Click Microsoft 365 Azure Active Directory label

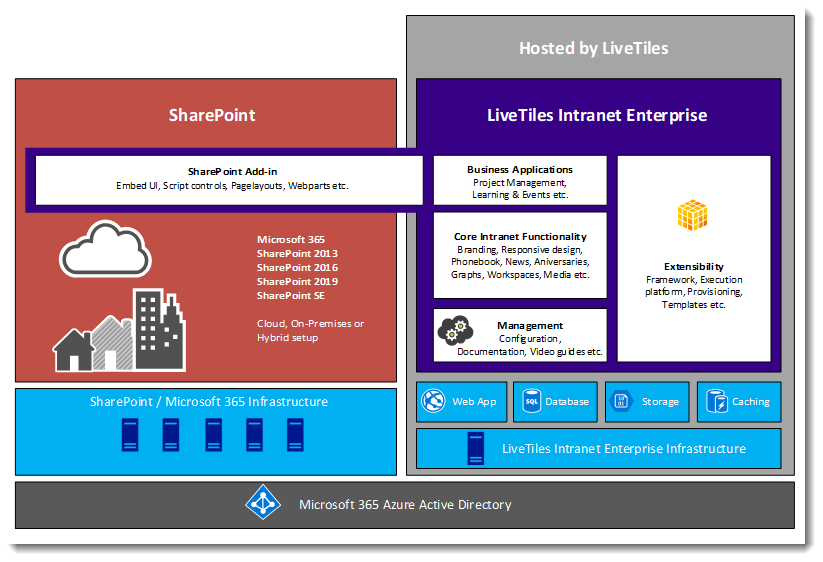pos(405,504)
